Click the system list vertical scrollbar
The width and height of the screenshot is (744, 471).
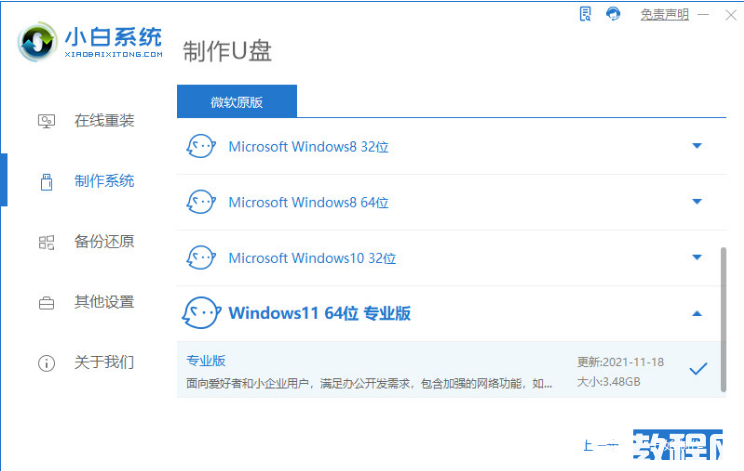point(723,319)
